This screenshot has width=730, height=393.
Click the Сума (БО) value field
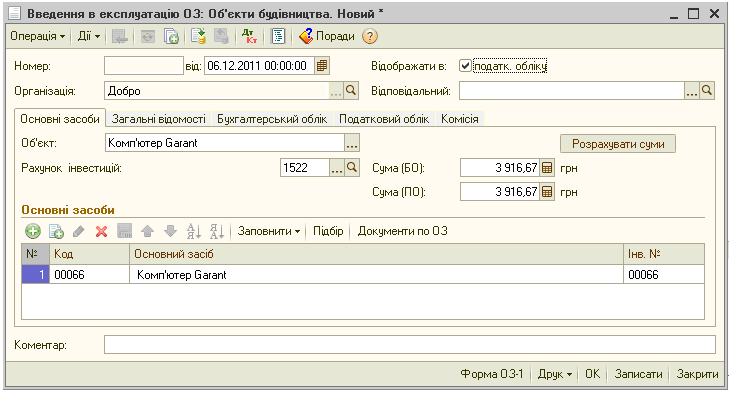pyautogui.click(x=500, y=168)
